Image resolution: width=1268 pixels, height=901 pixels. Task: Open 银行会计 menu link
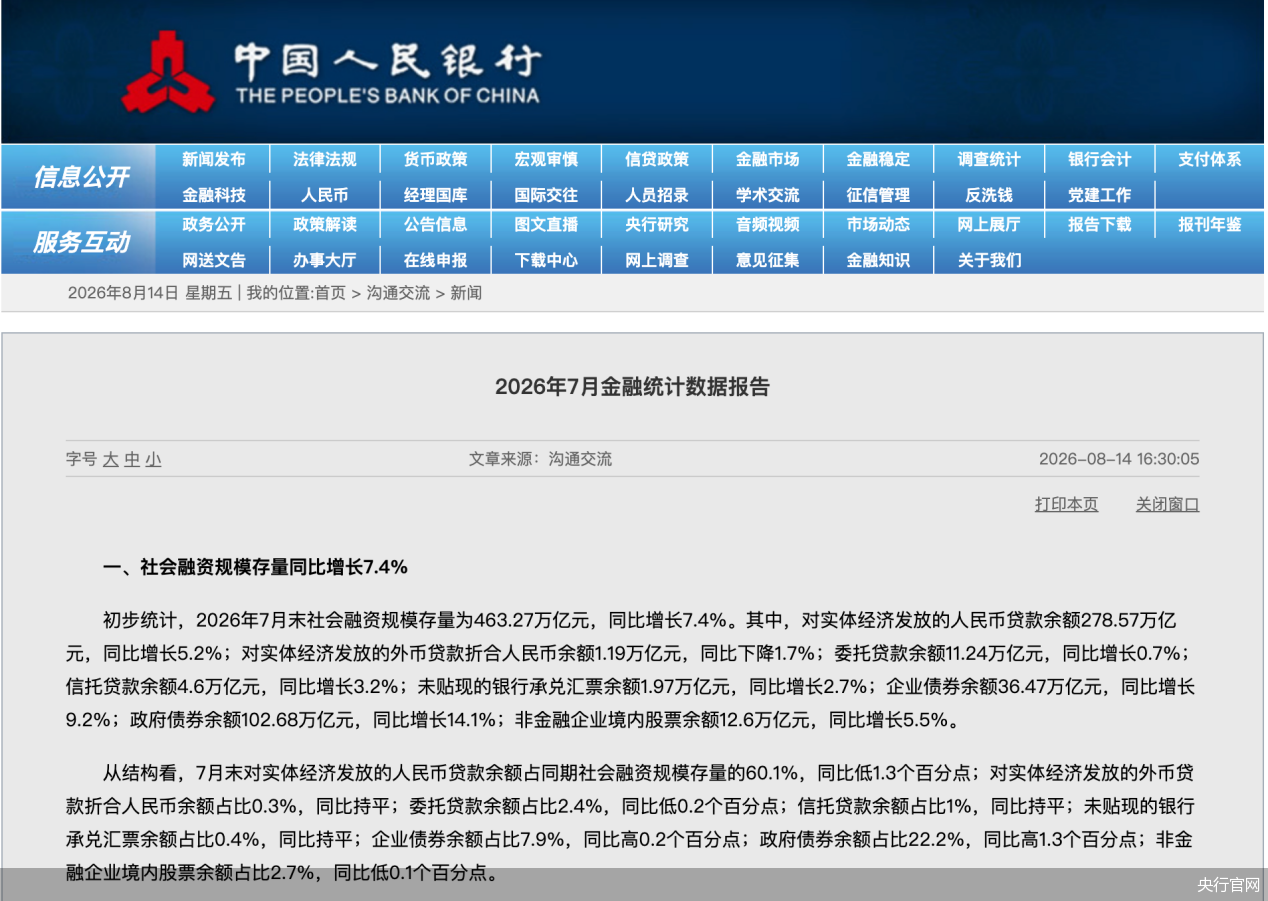[x=1099, y=159]
